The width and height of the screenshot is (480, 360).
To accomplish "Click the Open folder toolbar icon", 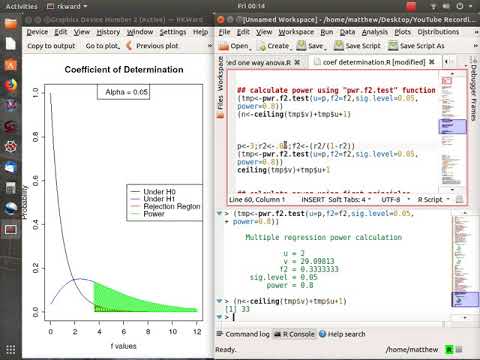I will (x=223, y=46).
